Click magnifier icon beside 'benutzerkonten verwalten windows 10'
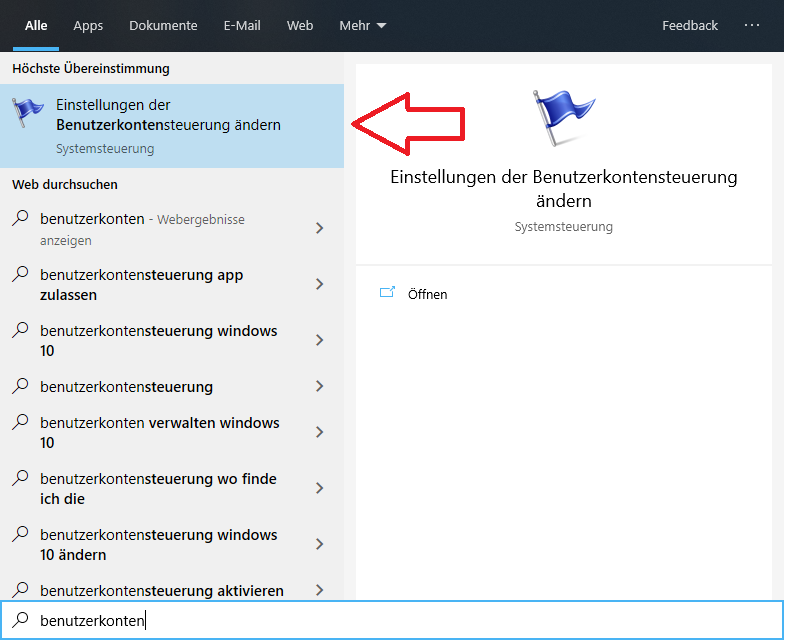Viewport: 787px width, 641px height. click(20, 422)
